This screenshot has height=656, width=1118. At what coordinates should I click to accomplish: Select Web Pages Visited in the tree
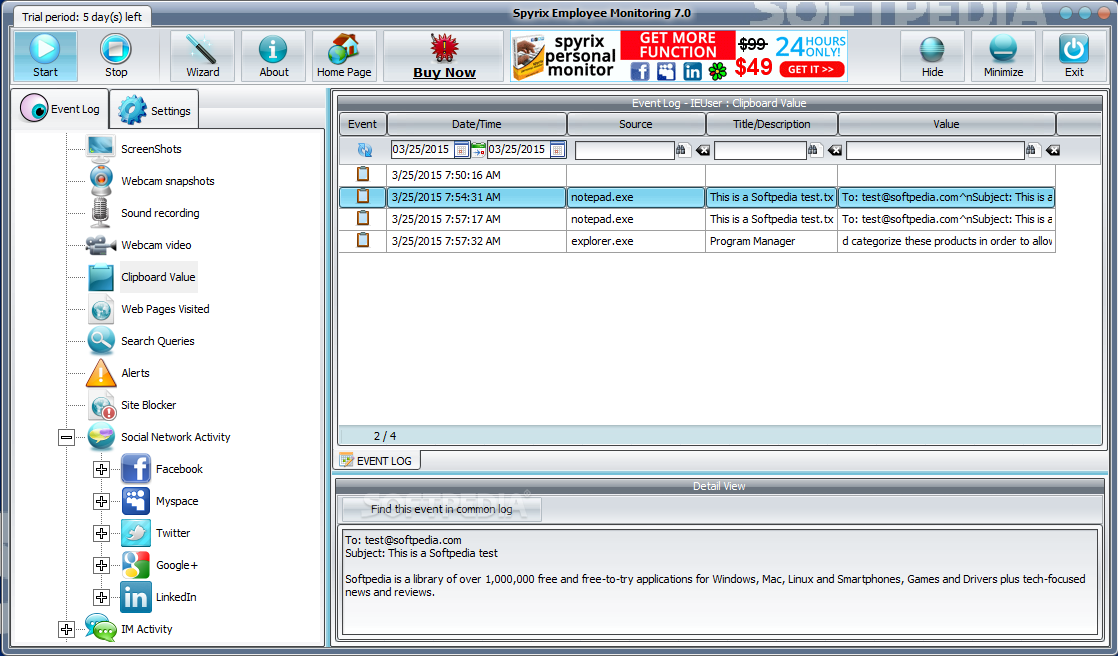[165, 309]
